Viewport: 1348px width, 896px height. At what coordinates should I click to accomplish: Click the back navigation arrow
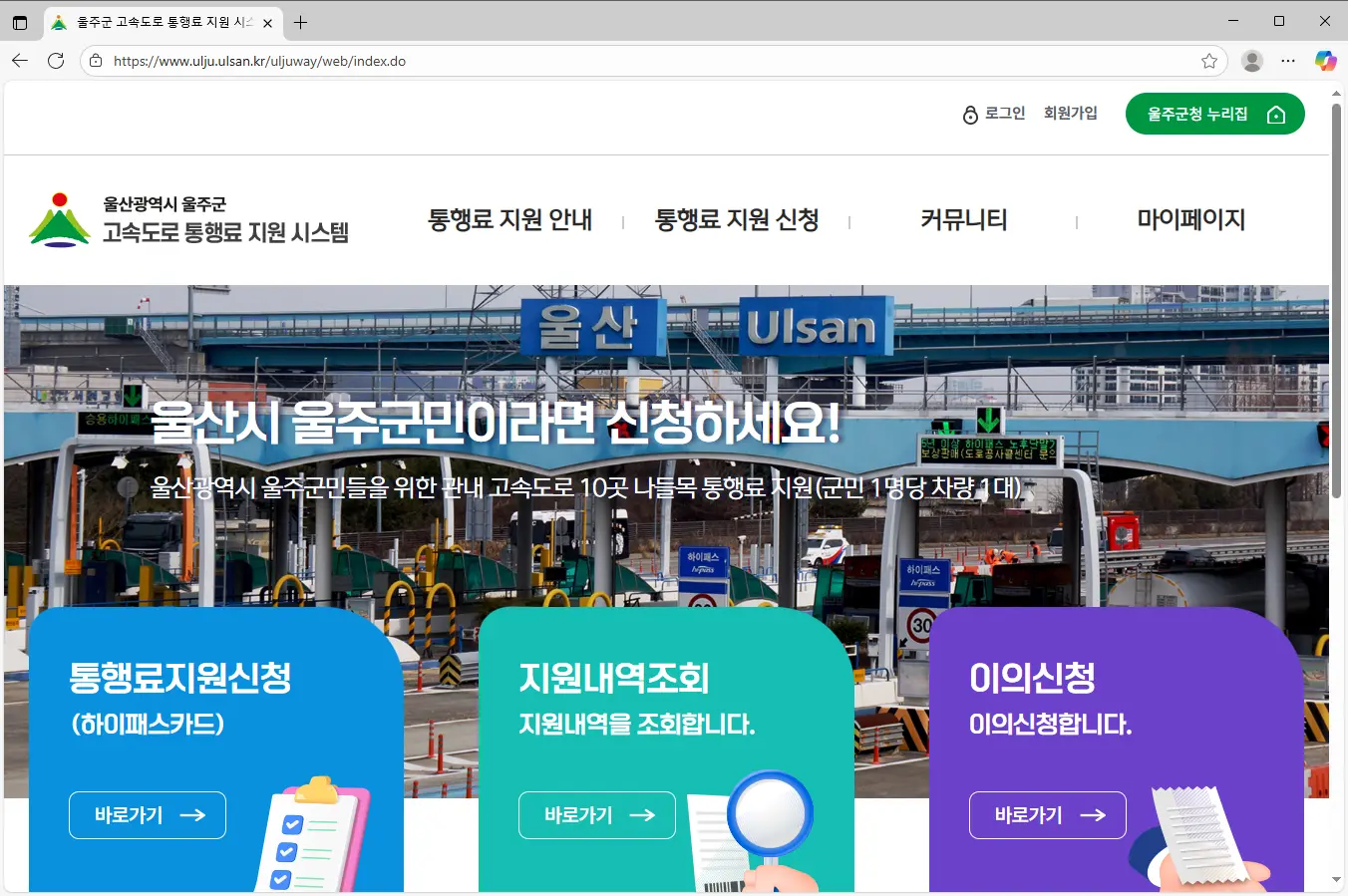click(20, 61)
